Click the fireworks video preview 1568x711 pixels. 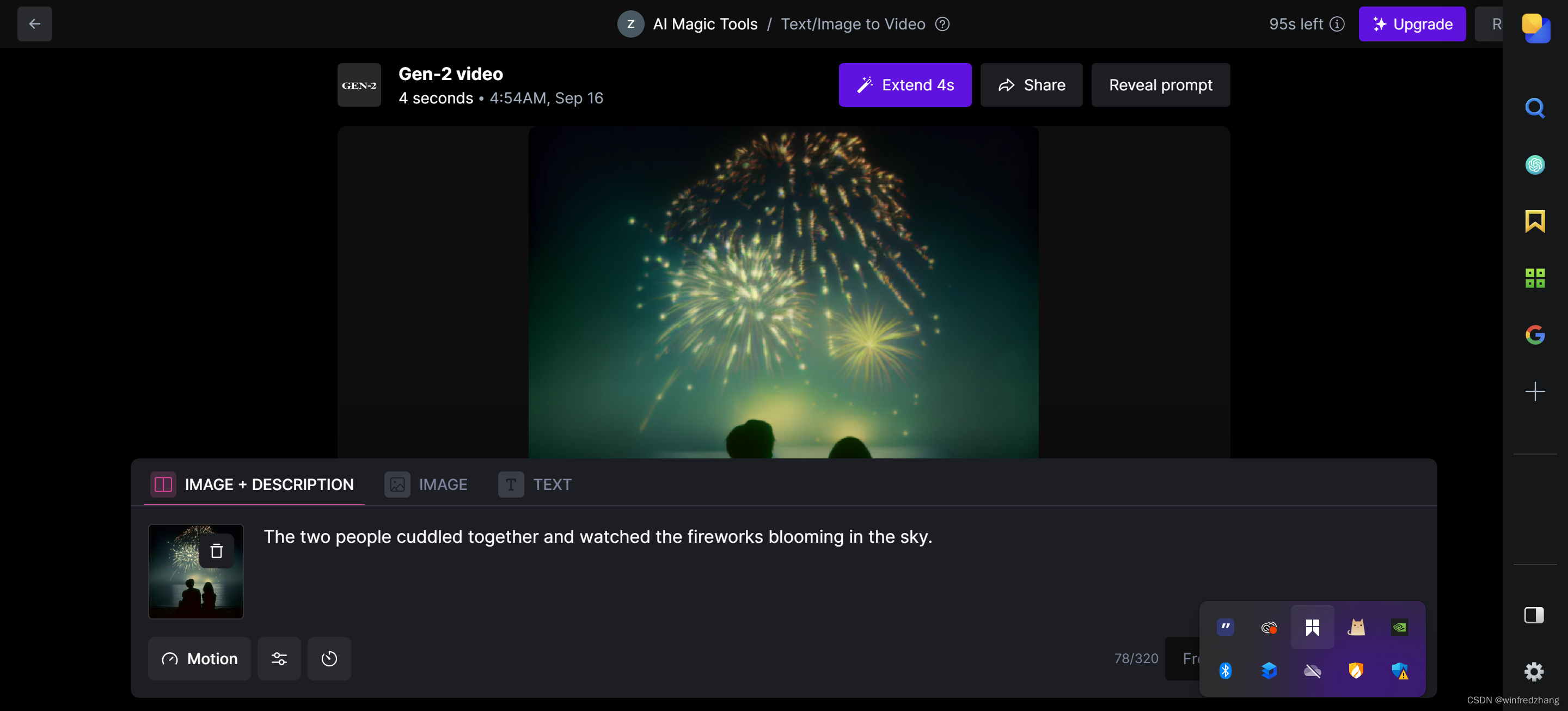tap(783, 292)
